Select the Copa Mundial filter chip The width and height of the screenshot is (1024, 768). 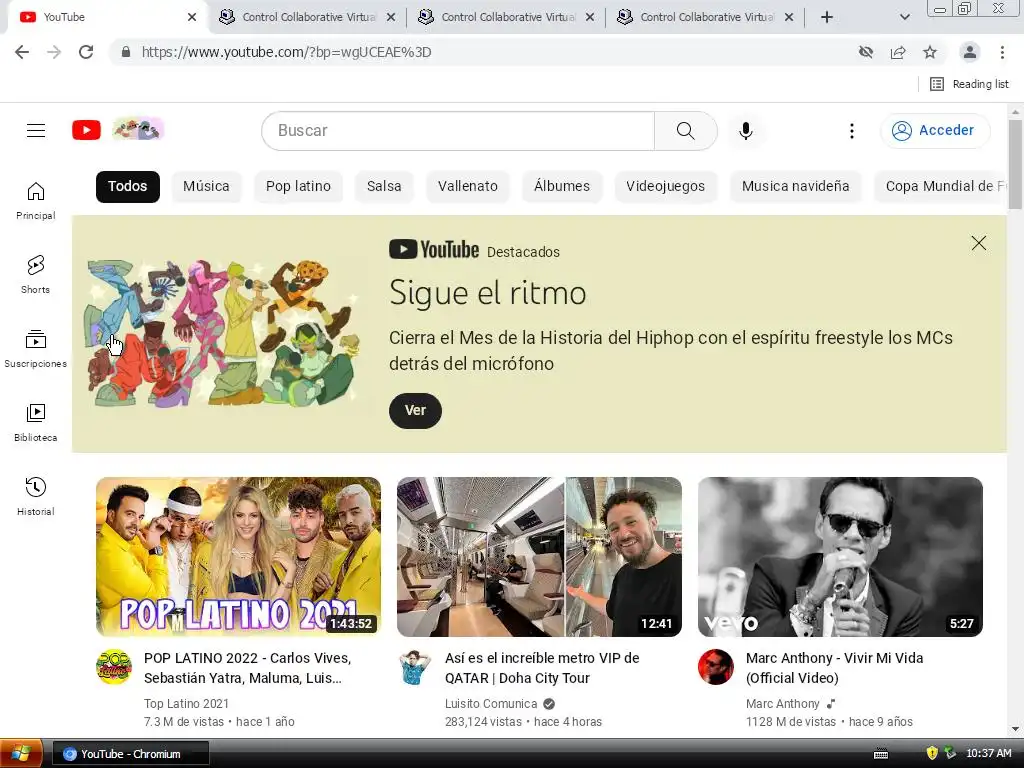[x=940, y=186]
